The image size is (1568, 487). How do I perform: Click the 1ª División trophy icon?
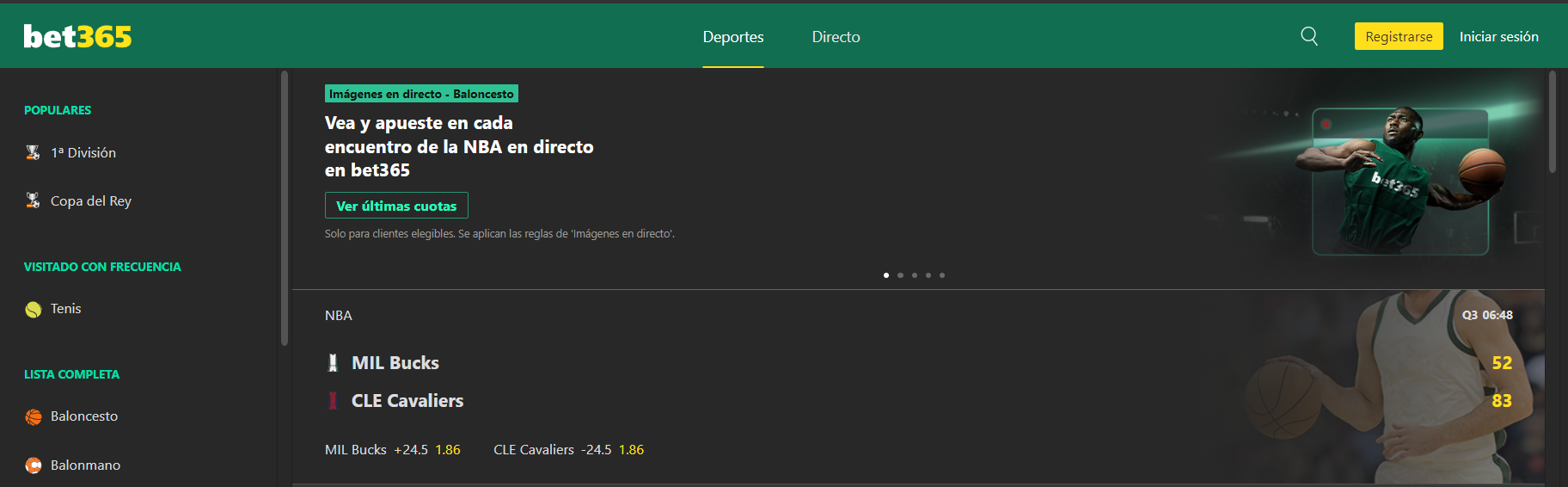tap(33, 152)
